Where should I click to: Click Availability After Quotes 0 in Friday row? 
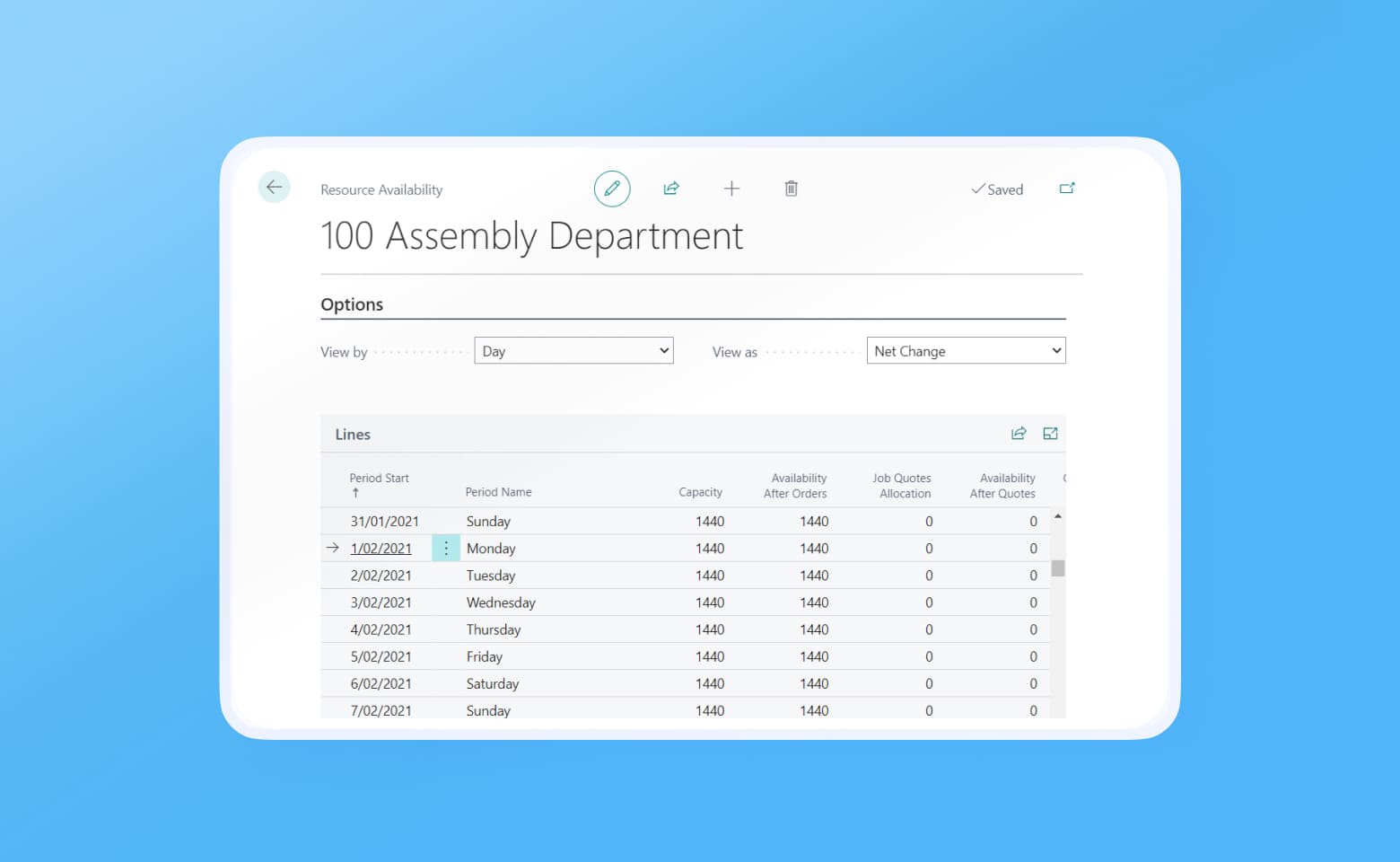(x=1033, y=656)
